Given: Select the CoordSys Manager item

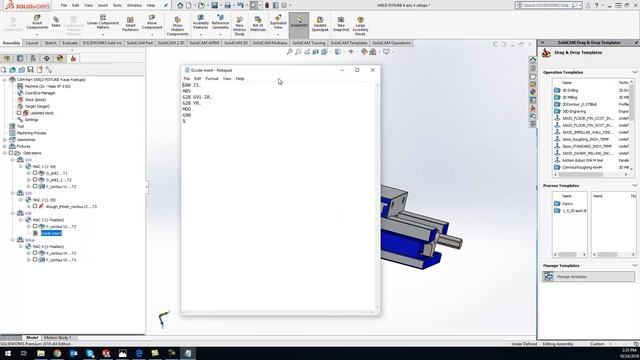Looking at the screenshot, I should pyautogui.click(x=40, y=93).
